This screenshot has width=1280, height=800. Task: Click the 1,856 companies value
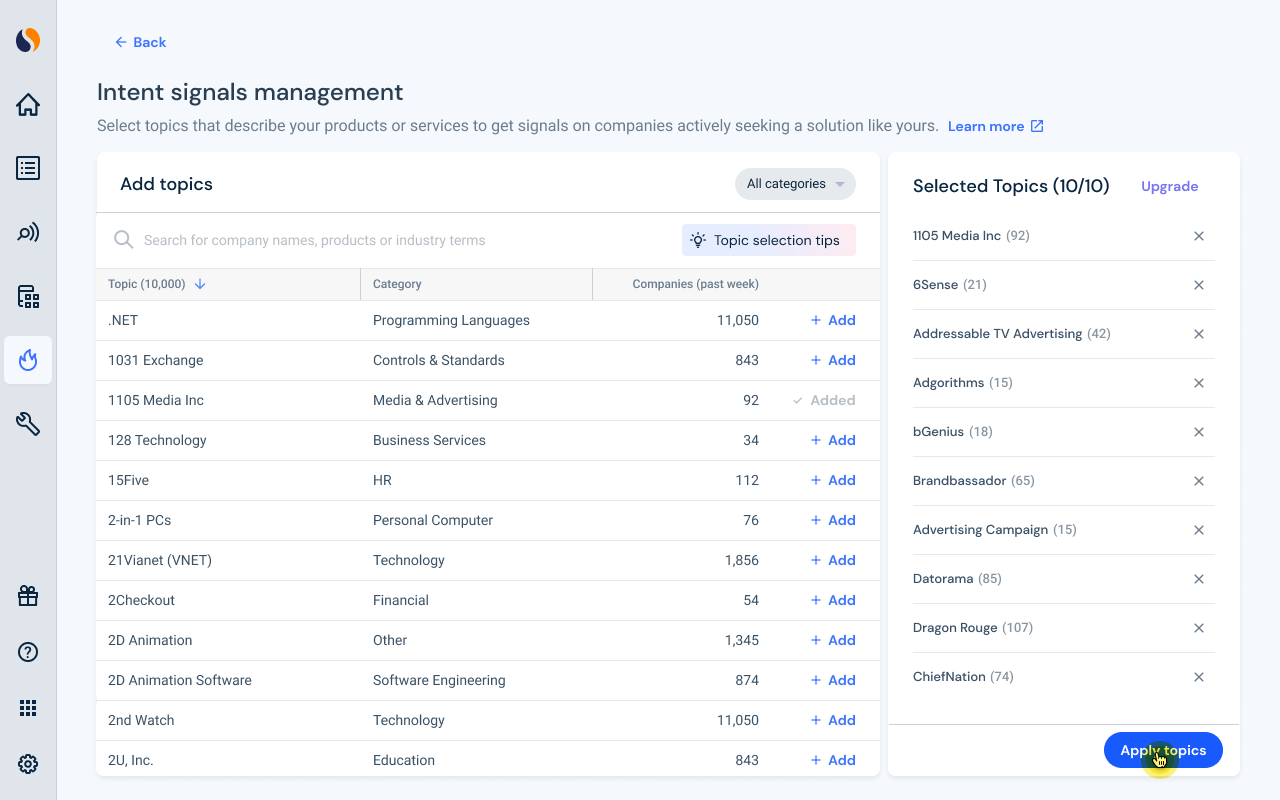point(742,560)
